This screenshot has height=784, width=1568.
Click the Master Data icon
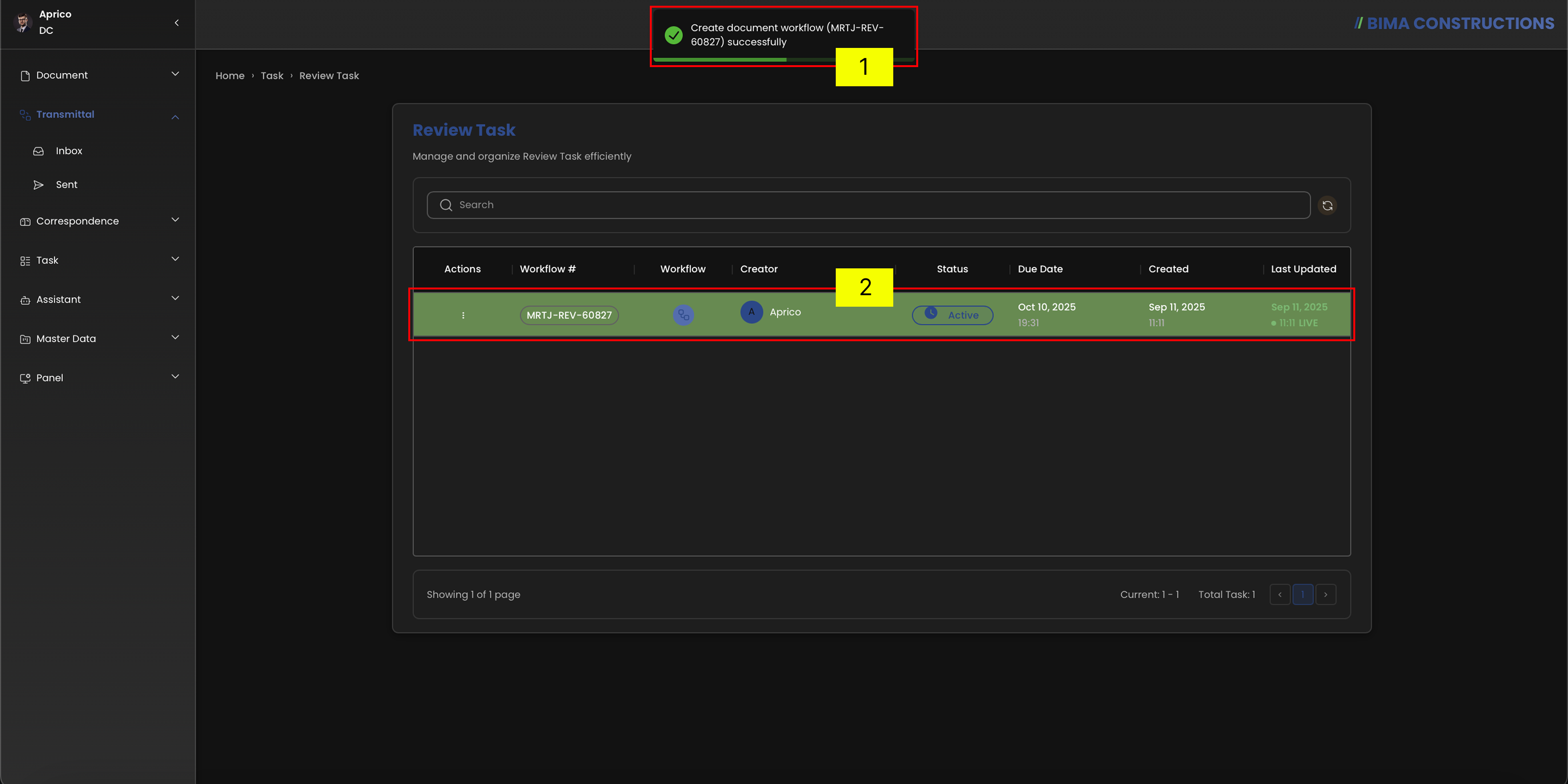point(25,339)
